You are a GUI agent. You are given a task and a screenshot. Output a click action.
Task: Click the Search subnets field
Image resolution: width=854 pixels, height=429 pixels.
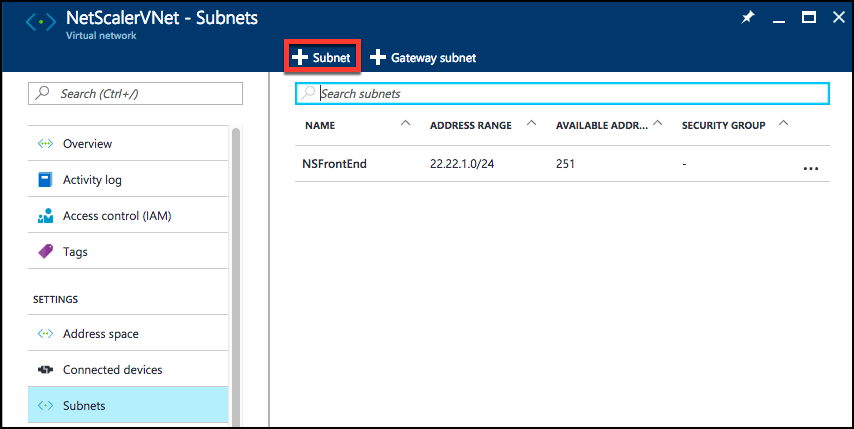click(x=562, y=94)
